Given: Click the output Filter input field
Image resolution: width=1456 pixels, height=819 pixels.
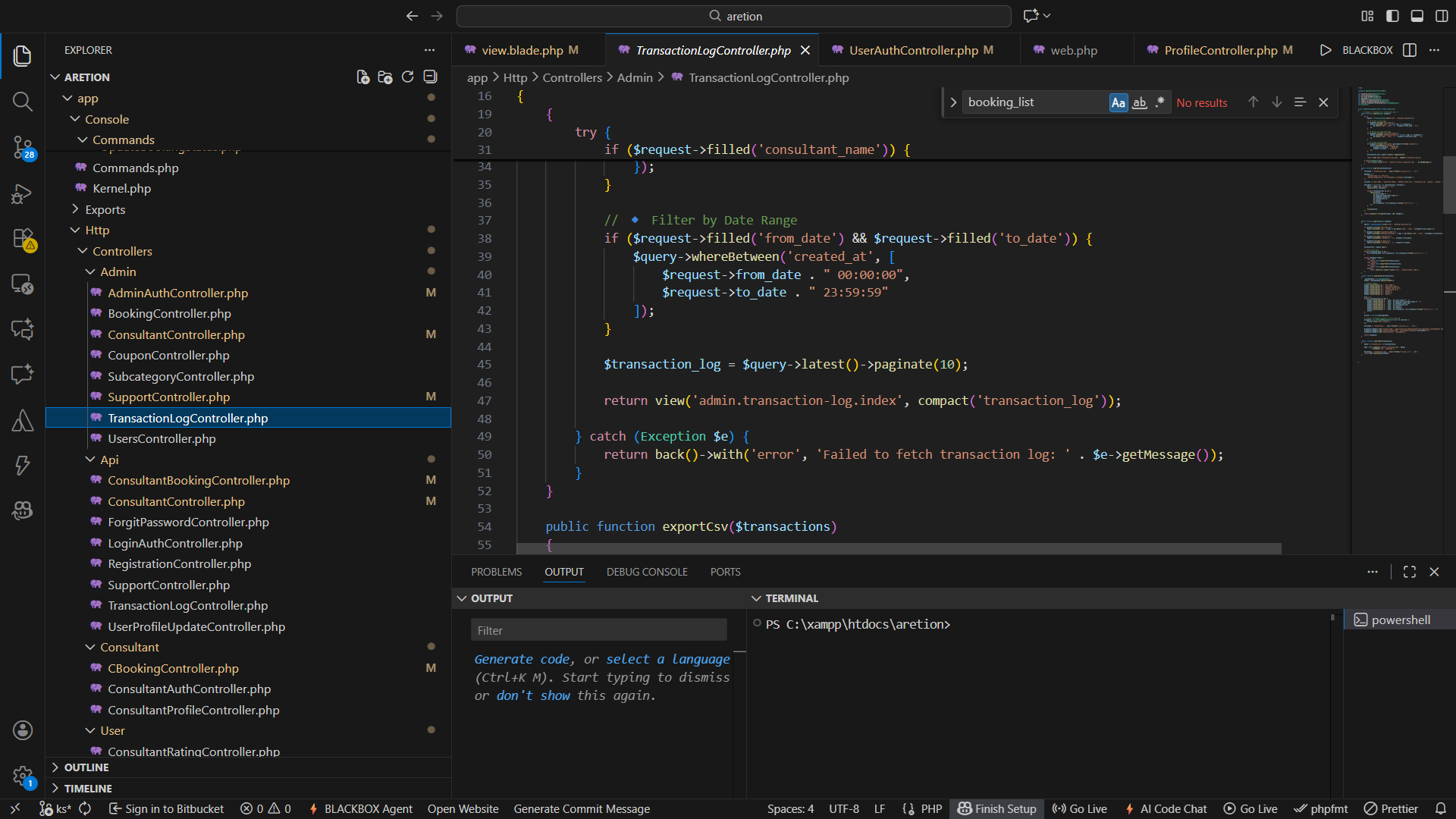Looking at the screenshot, I should pos(598,630).
